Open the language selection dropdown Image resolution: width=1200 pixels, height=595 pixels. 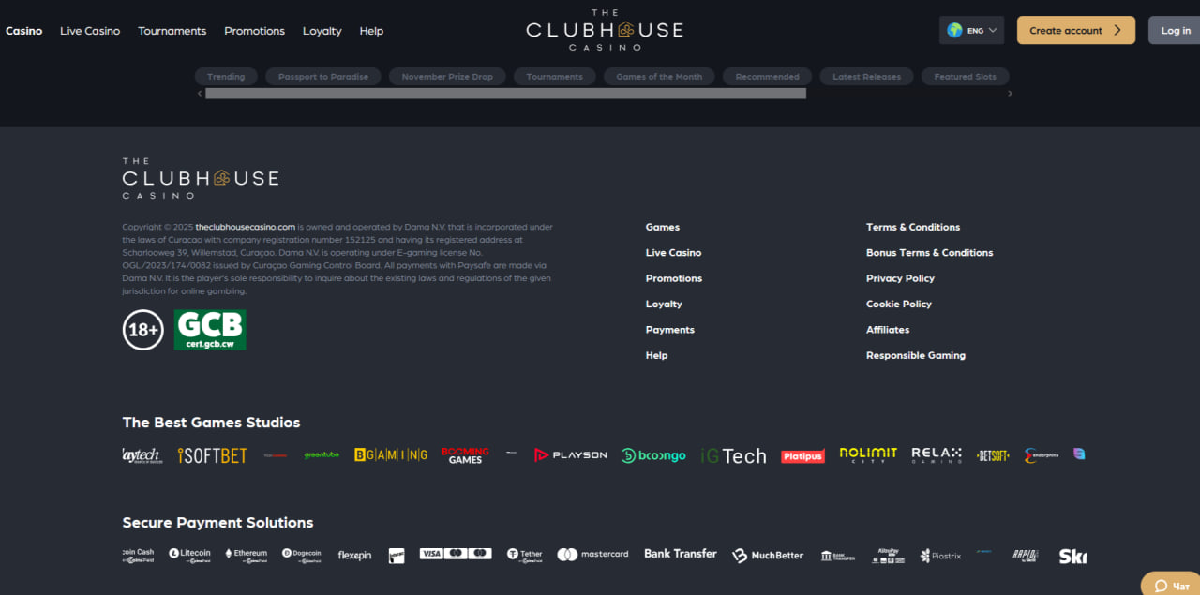[970, 30]
